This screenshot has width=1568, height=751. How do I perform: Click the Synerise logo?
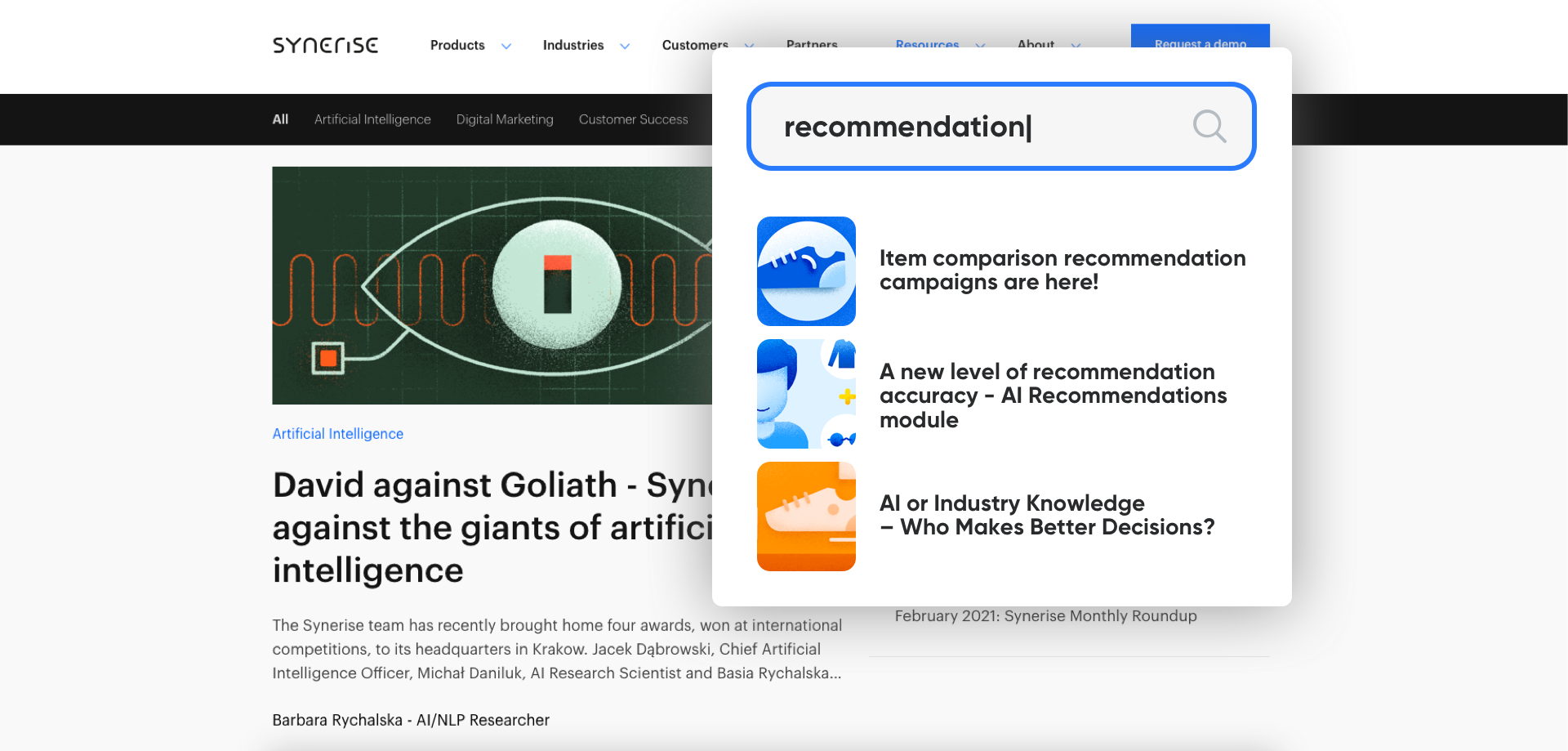click(x=324, y=45)
